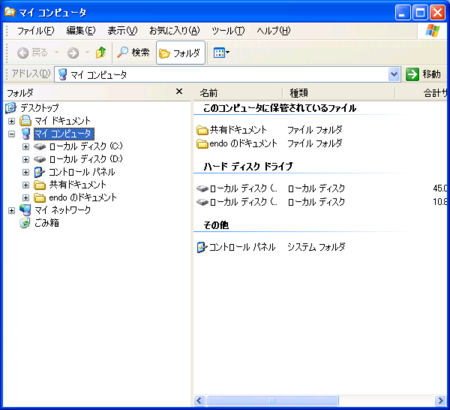Click the Forward arrow toolbar button
The height and width of the screenshot is (410, 450).
coord(73,53)
